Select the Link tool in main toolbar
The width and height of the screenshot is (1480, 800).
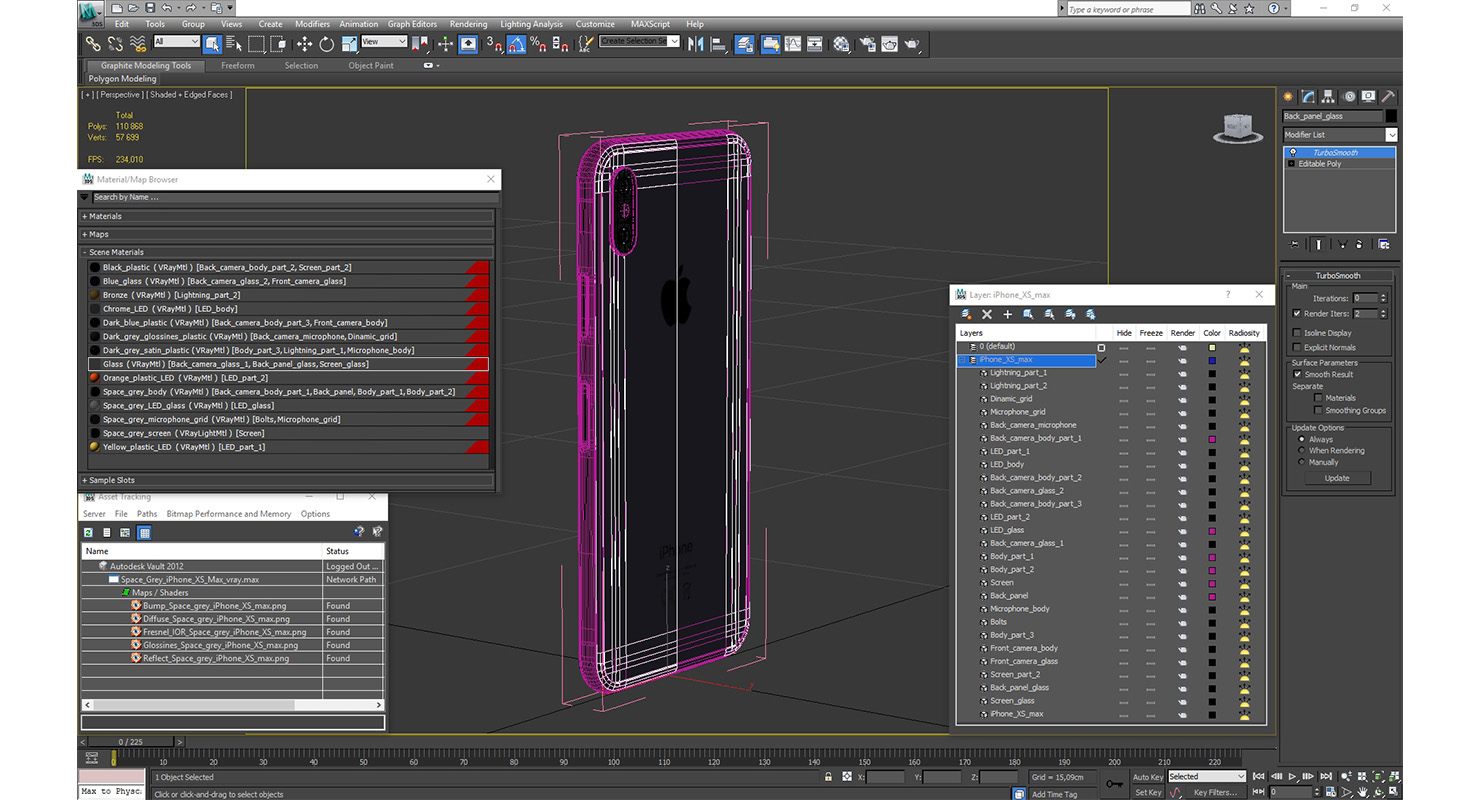pyautogui.click(x=92, y=43)
